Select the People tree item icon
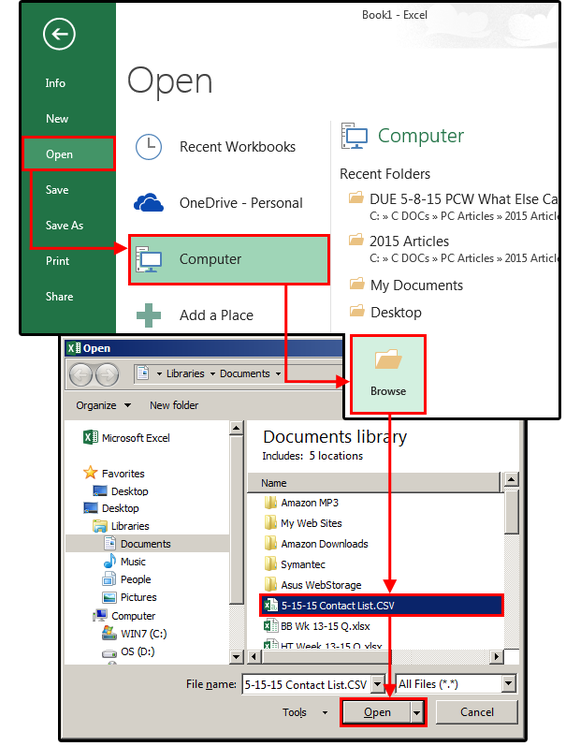Screen dimensions: 580x746 coord(109,579)
